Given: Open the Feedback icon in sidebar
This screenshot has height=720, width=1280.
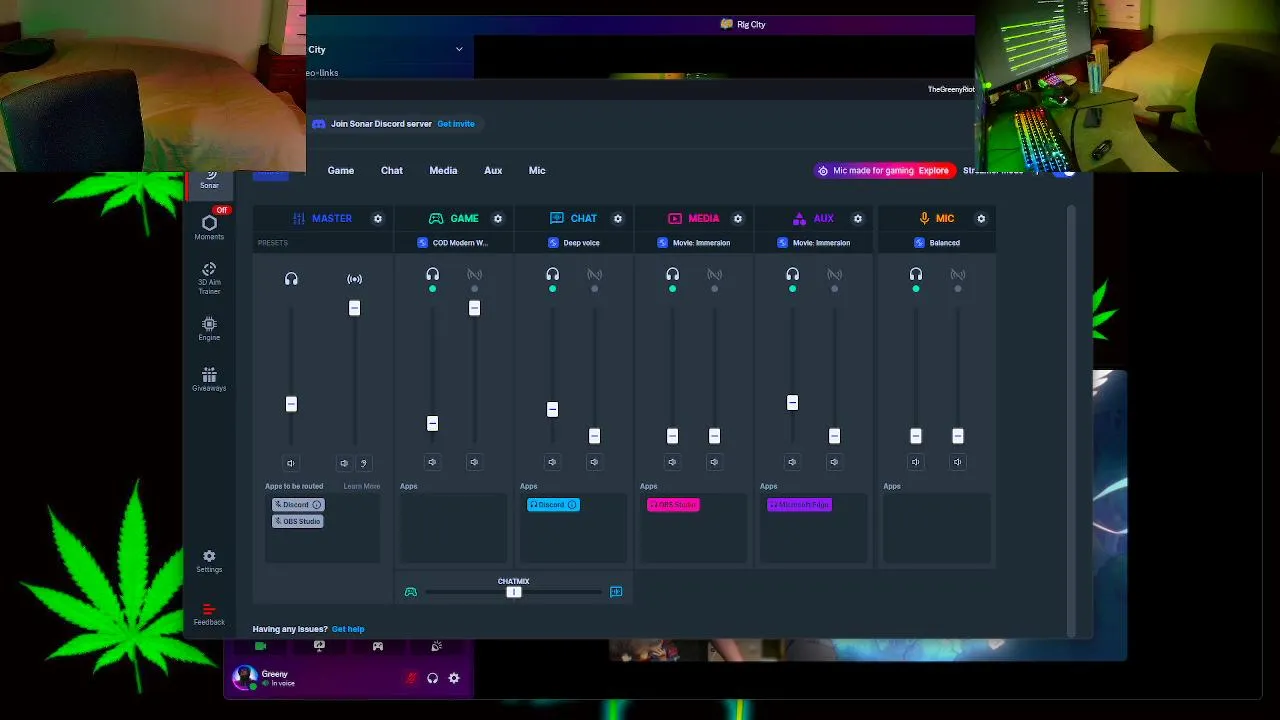Looking at the screenshot, I should (209, 614).
